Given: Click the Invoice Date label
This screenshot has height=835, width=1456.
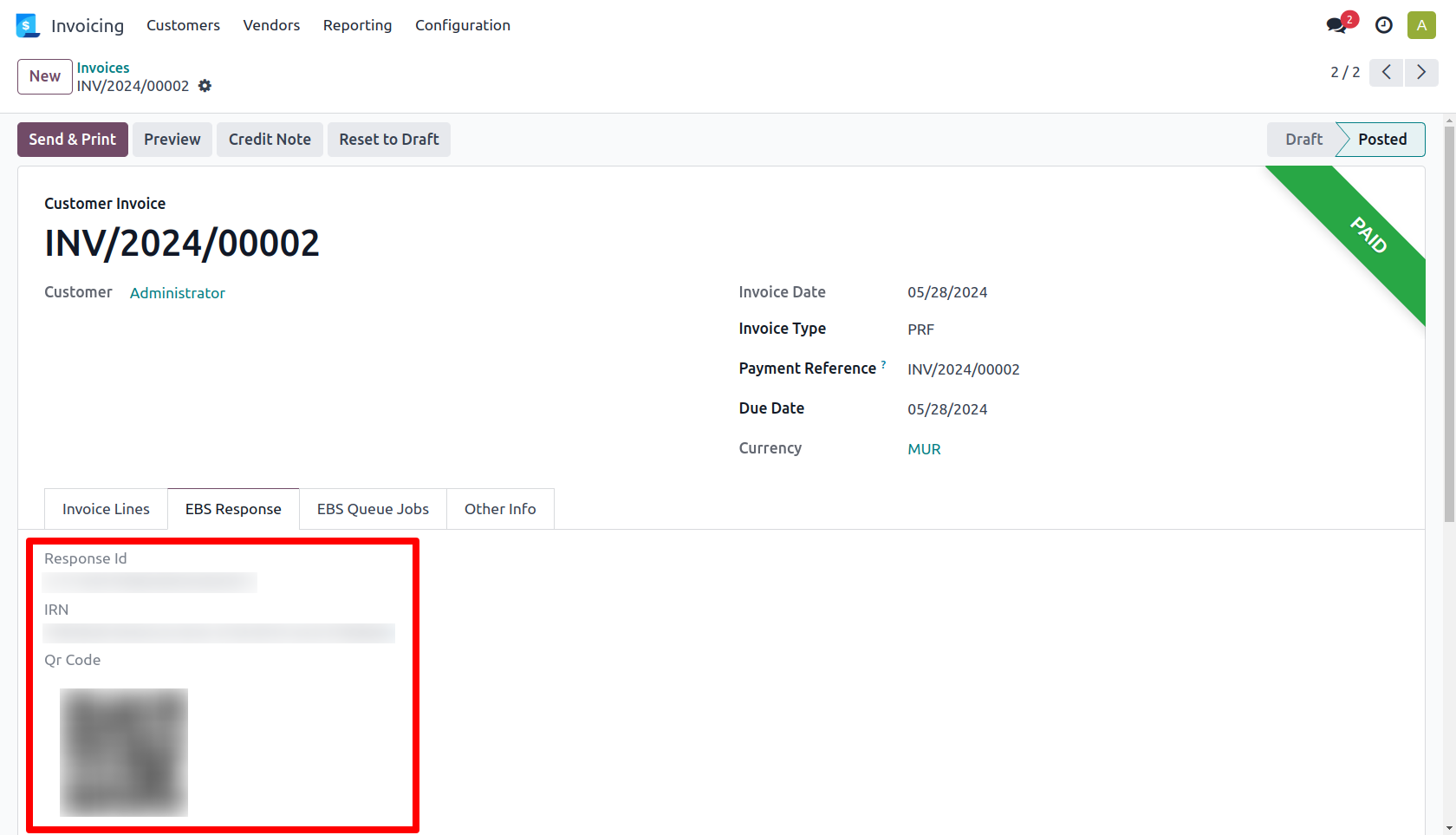Looking at the screenshot, I should [x=783, y=292].
